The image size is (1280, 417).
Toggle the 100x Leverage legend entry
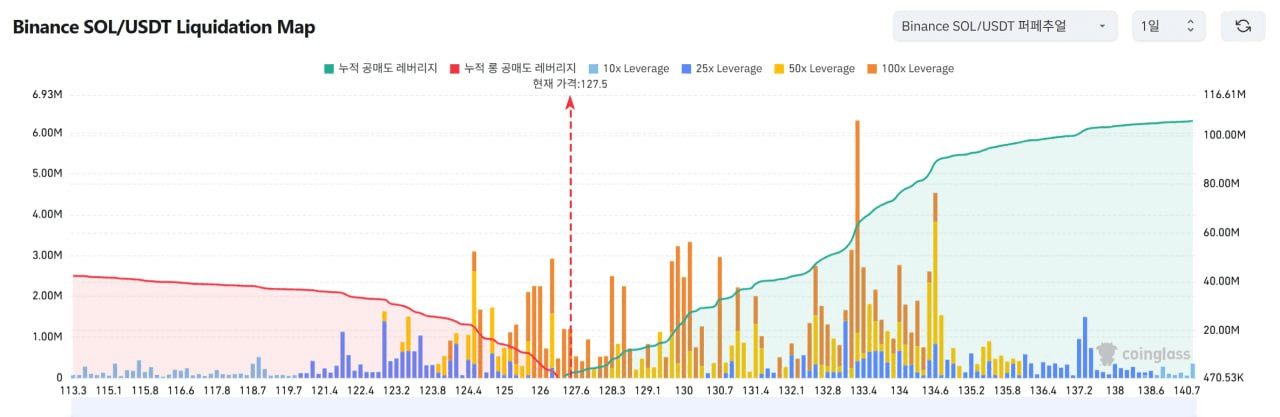tap(910, 68)
